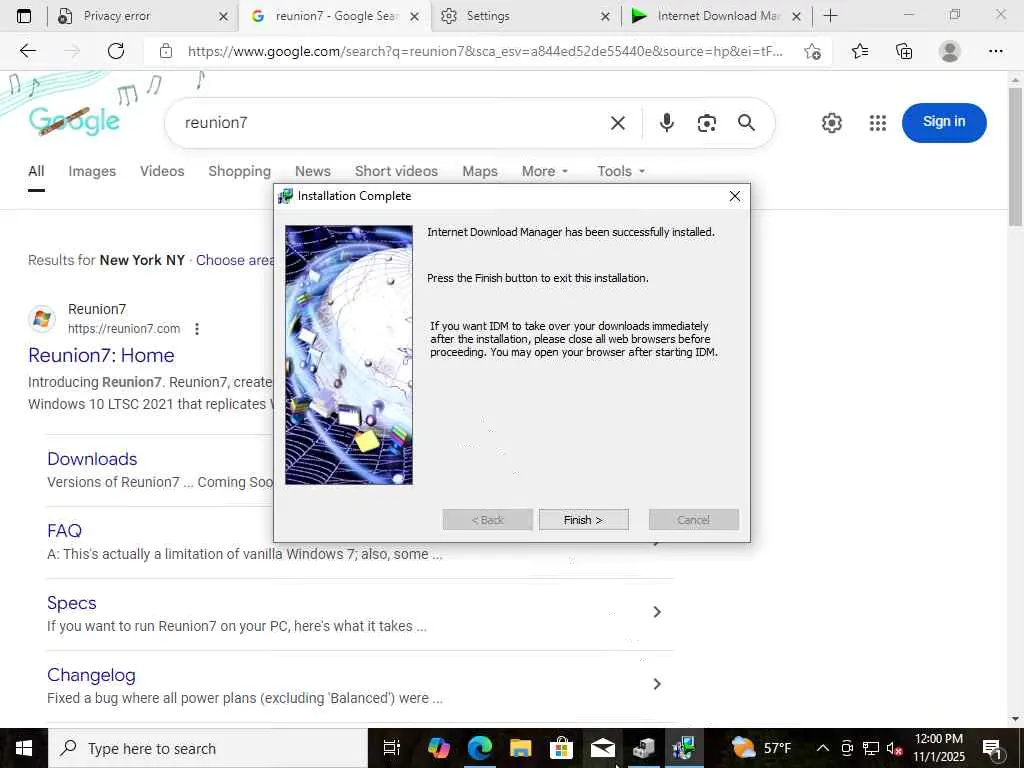Add this page to favorites star
Screen dimensions: 1024x768
812,51
